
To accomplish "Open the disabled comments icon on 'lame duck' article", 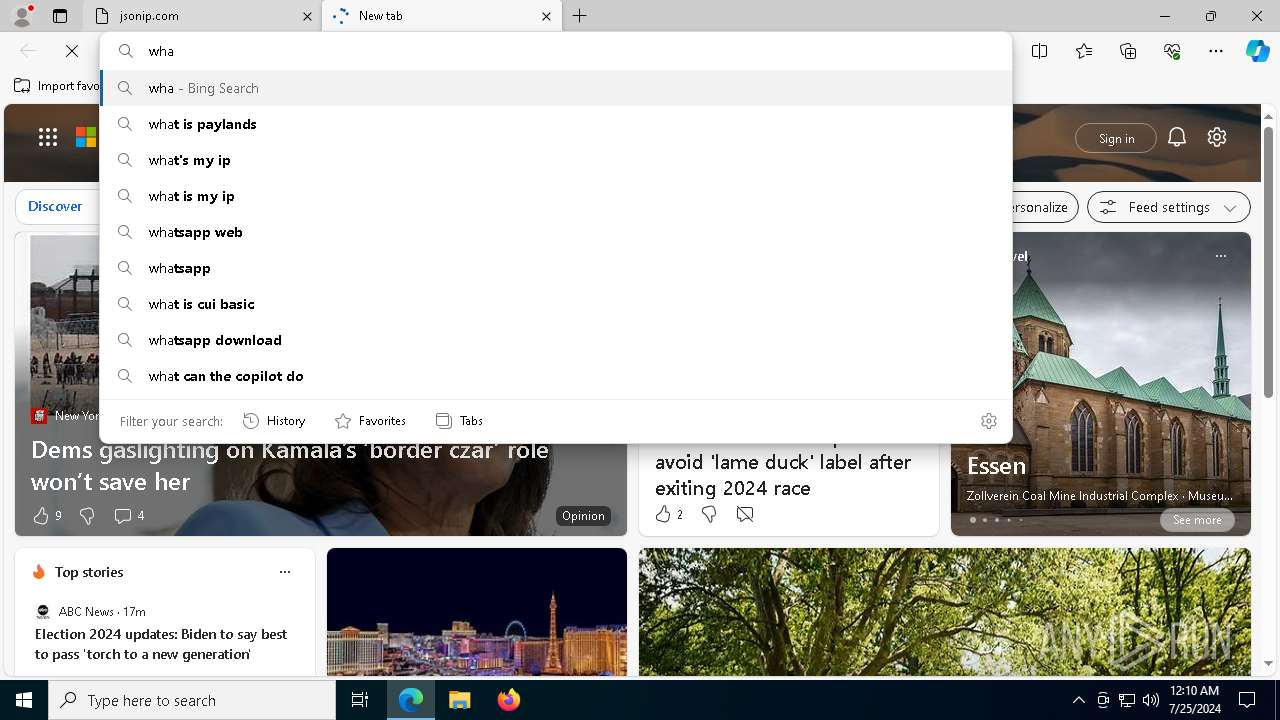I will pos(745,514).
